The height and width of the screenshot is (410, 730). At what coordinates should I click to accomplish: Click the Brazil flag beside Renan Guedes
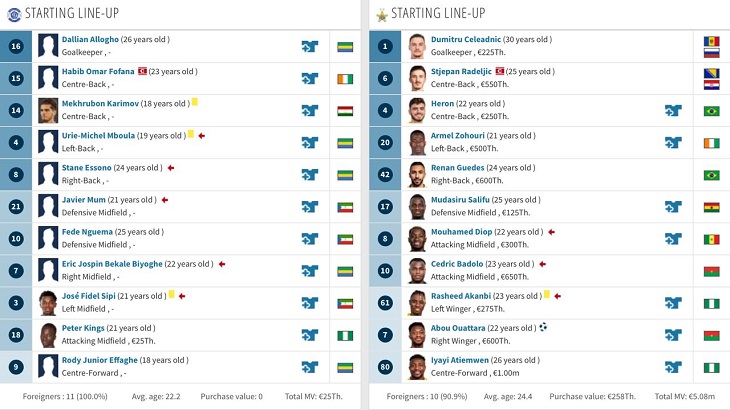711,175
